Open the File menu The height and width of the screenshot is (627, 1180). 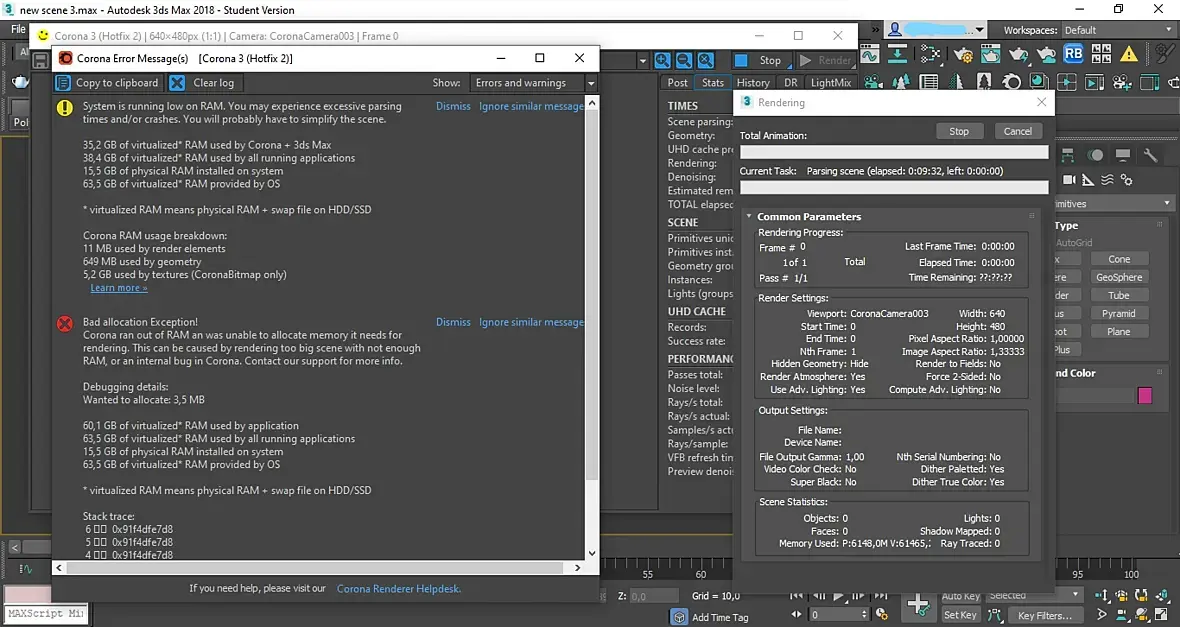click(18, 29)
